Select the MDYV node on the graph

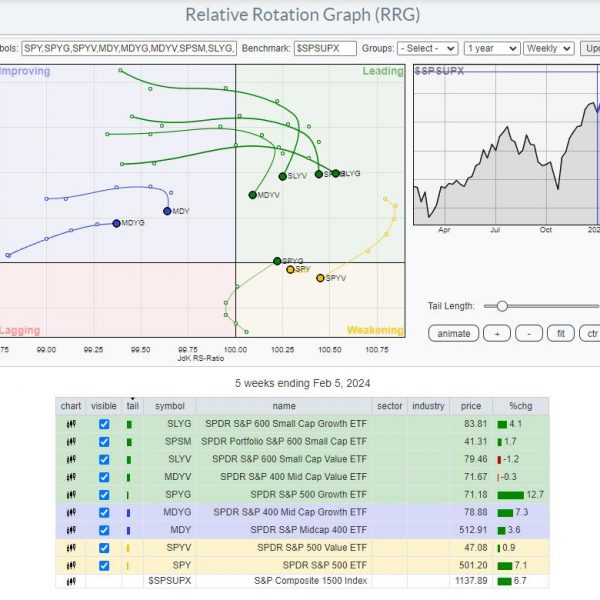point(253,195)
